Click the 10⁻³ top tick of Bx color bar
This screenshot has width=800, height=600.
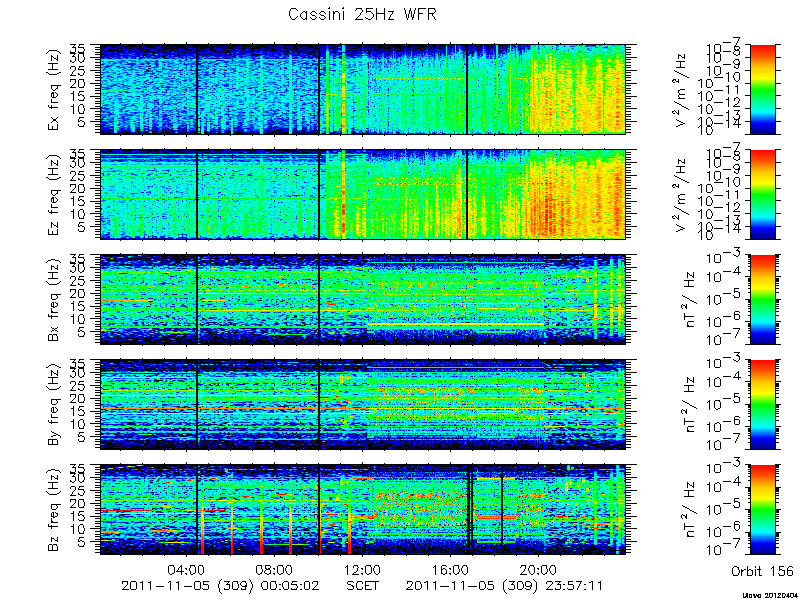pos(725,257)
